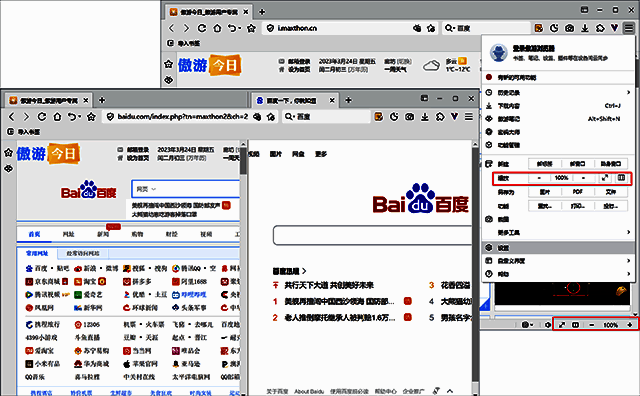This screenshot has height=396, width=640.
Task: Zoom out with the minus in the bottom status bar
Action: pyautogui.click(x=592, y=325)
